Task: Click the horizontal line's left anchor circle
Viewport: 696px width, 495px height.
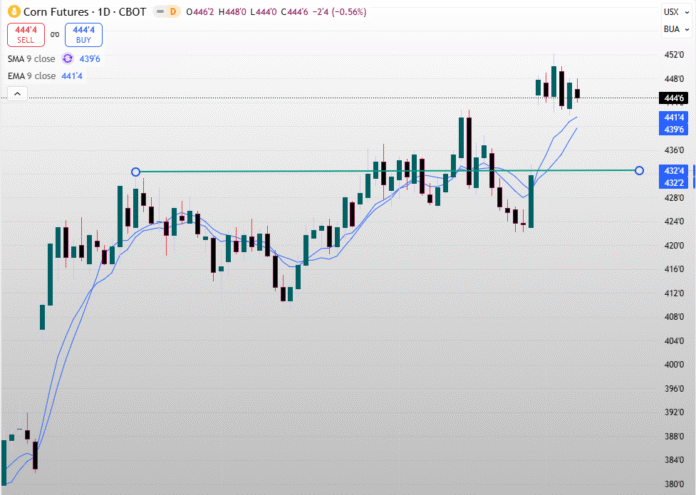Action: point(136,172)
